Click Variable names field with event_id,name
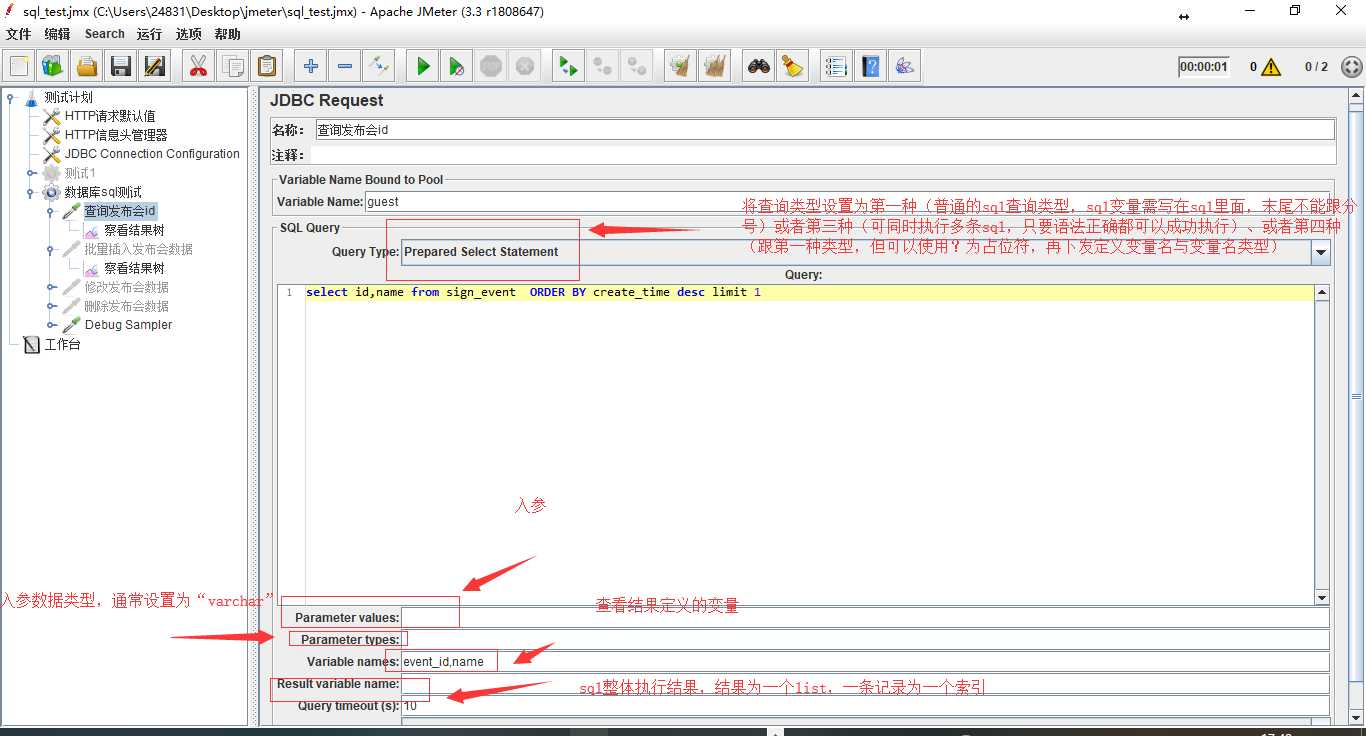1366x736 pixels. click(x=865, y=661)
